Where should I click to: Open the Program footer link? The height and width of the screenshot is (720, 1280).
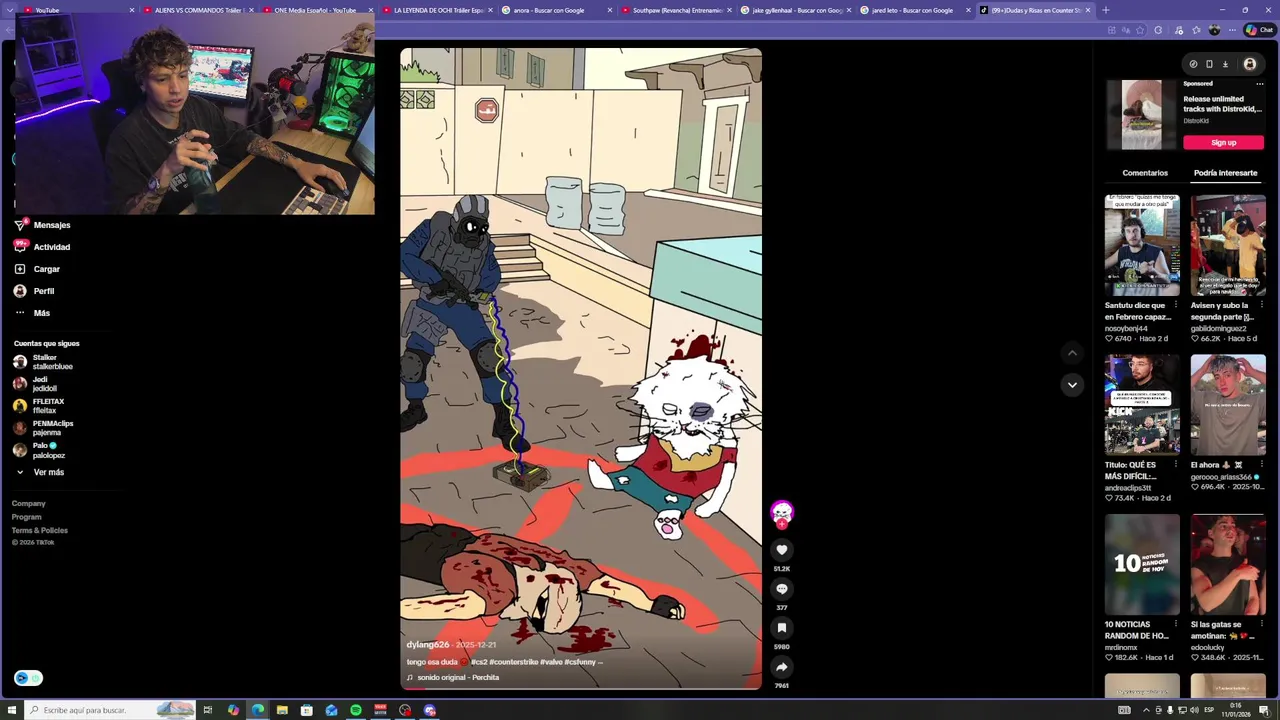[26, 517]
